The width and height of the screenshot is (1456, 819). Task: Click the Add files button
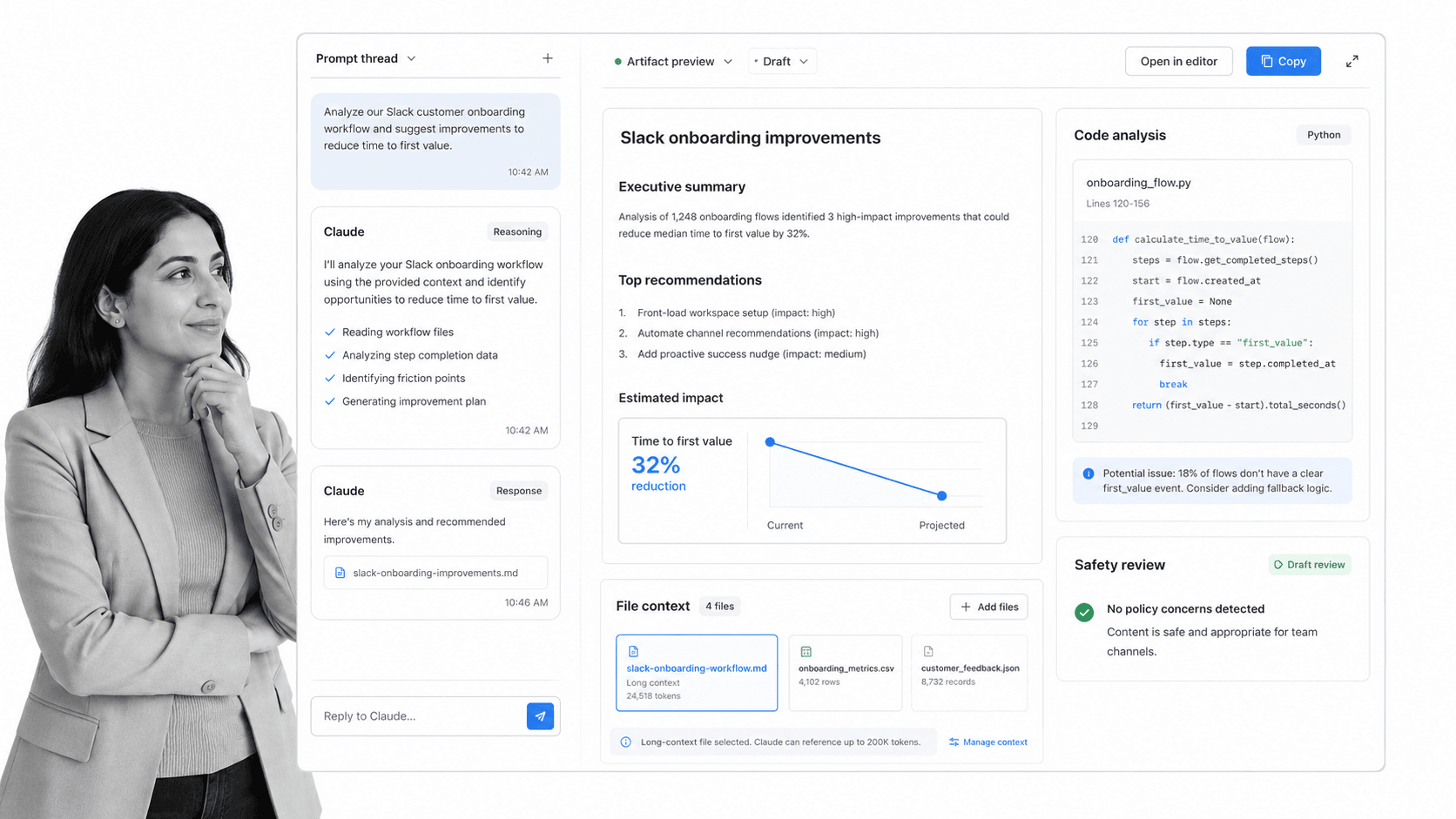tap(988, 607)
